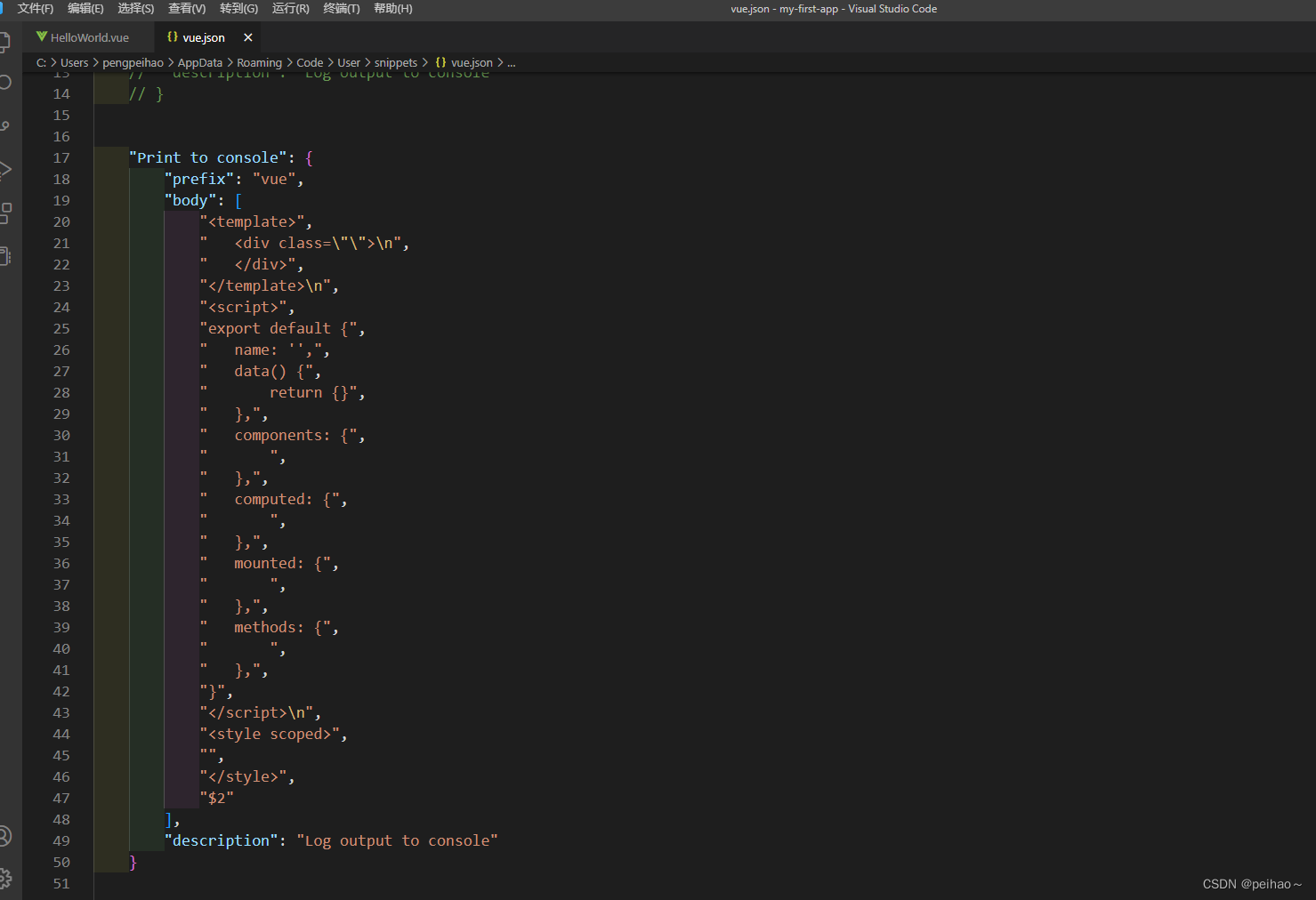Viewport: 1316px width, 900px height.
Task: Click the "methods: {" string
Action: pyautogui.click(x=265, y=628)
